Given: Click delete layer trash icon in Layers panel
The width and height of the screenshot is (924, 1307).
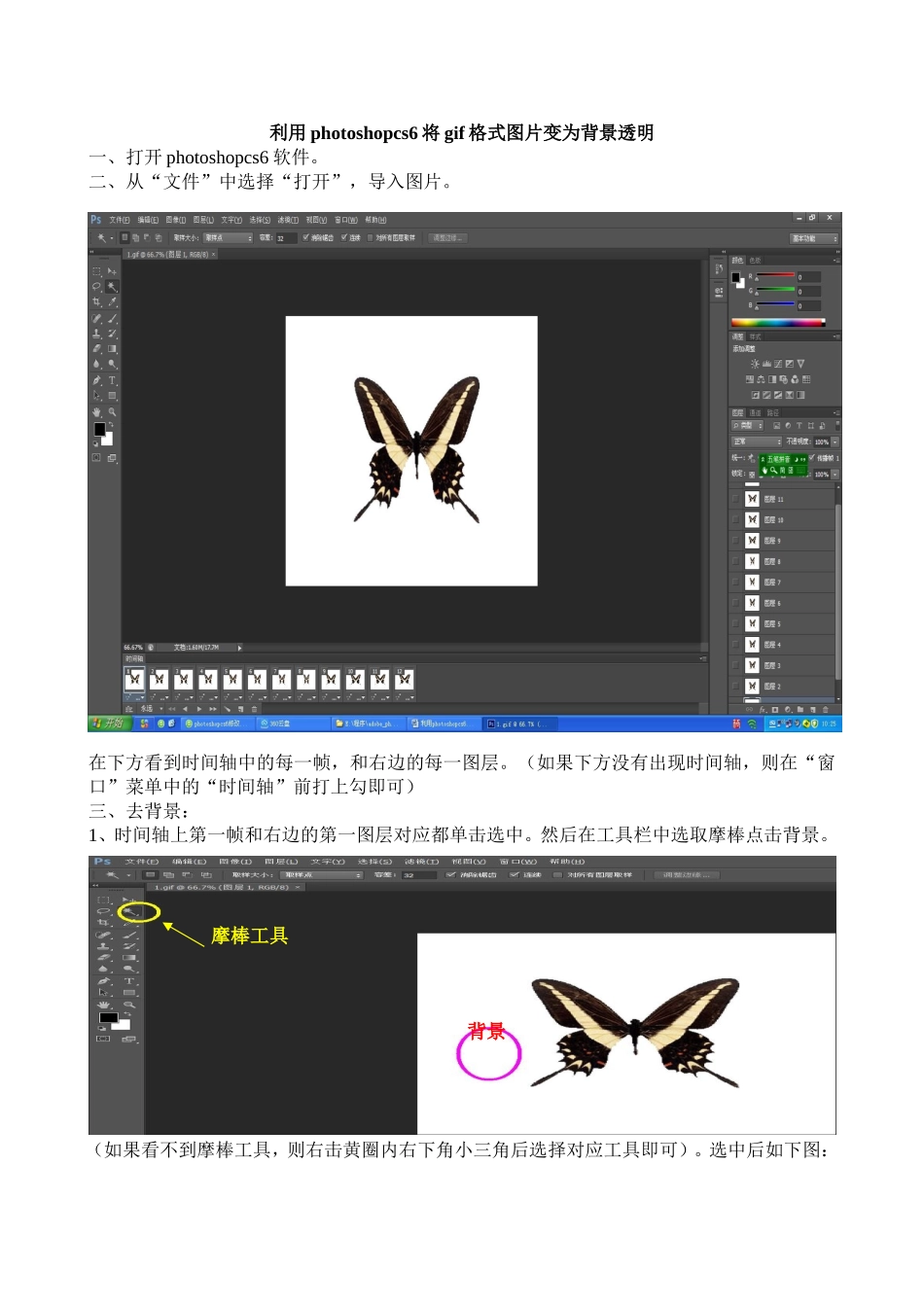Looking at the screenshot, I should click(x=826, y=709).
